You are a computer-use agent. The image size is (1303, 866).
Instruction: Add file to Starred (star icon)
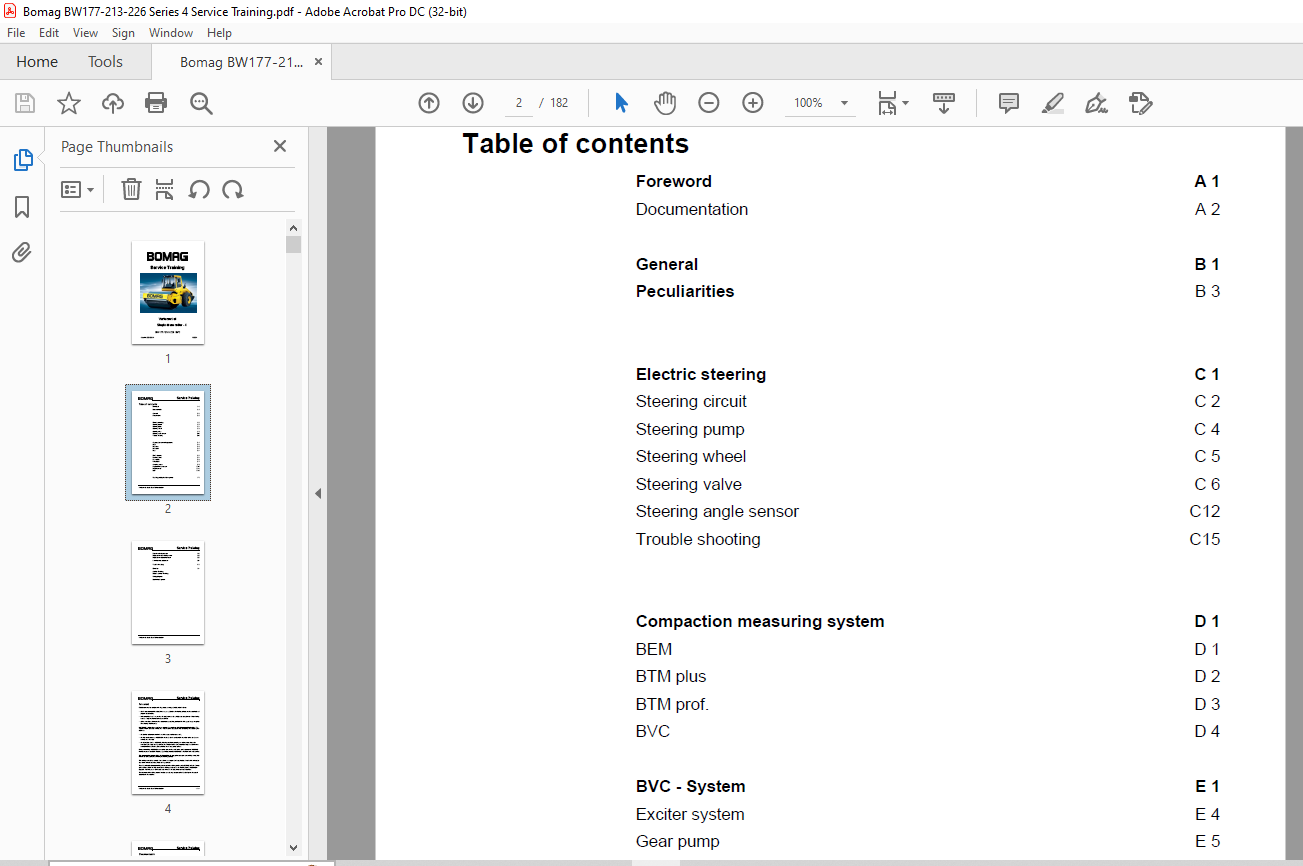point(69,103)
